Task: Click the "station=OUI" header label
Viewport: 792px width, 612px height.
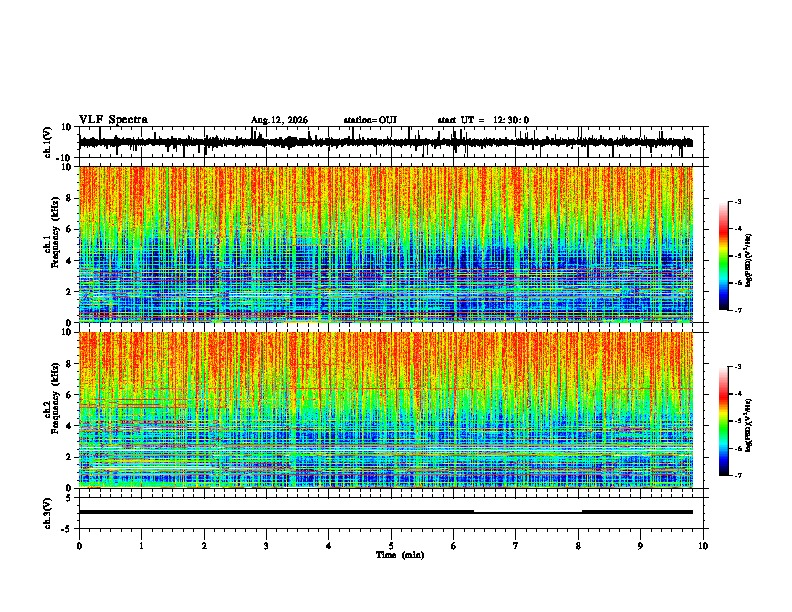Action: [x=370, y=120]
